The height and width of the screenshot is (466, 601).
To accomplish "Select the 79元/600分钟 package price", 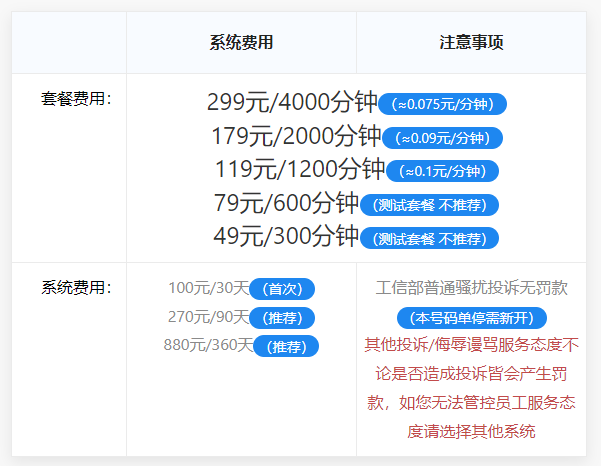I will (x=286, y=202).
